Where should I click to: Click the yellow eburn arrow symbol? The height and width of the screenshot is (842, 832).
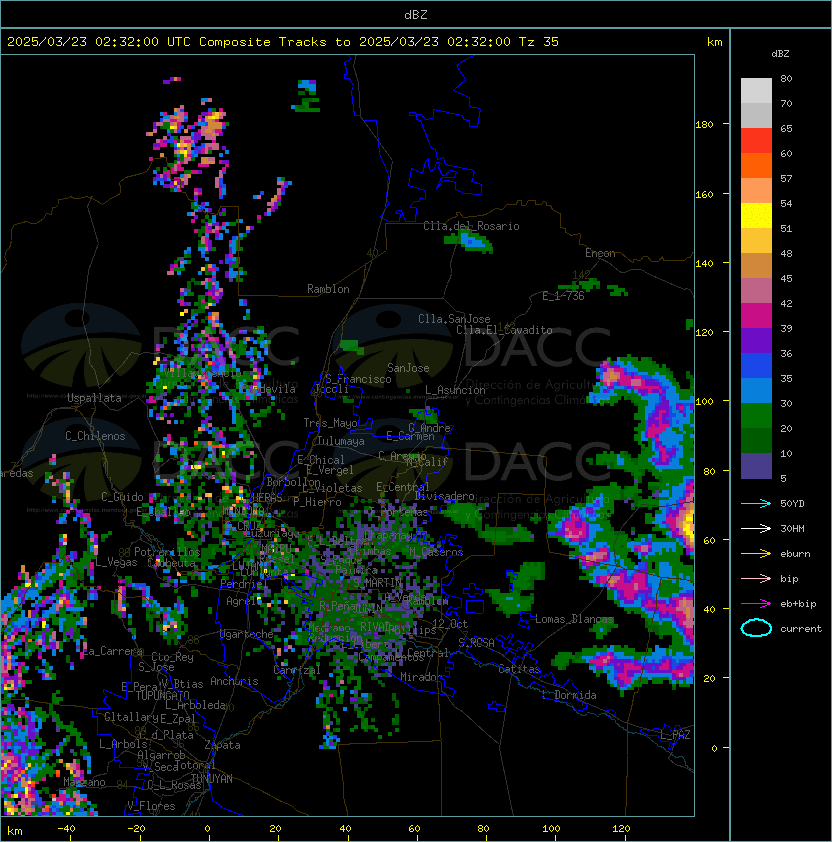[756, 554]
